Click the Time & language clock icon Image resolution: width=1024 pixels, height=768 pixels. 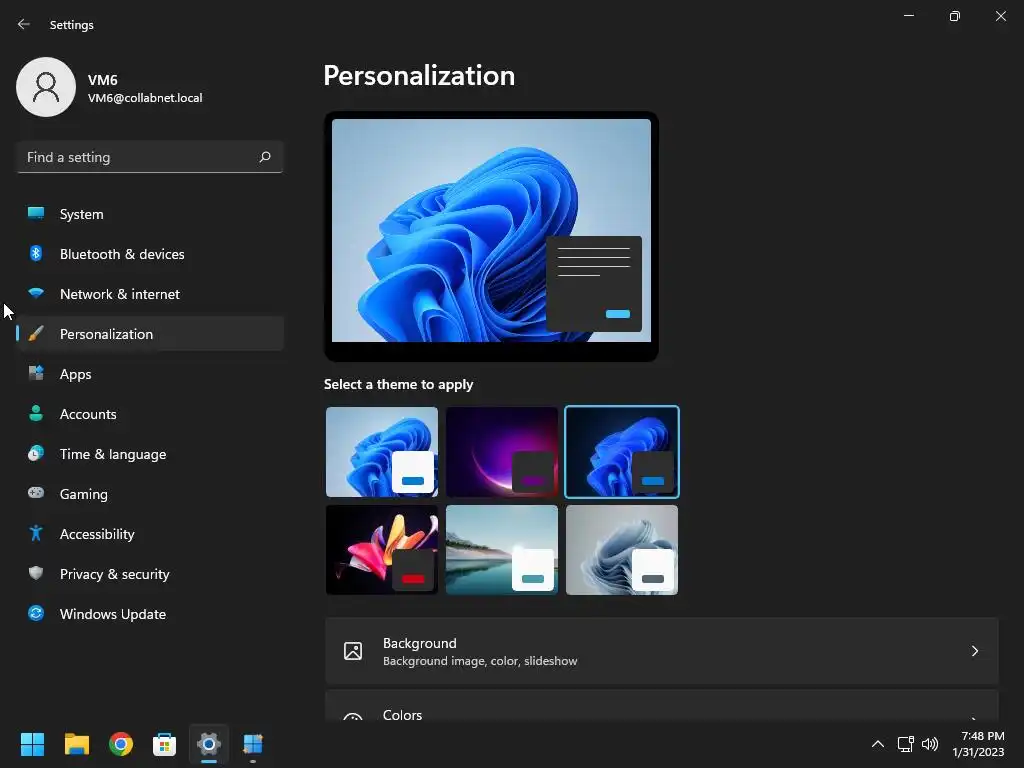tap(36, 453)
